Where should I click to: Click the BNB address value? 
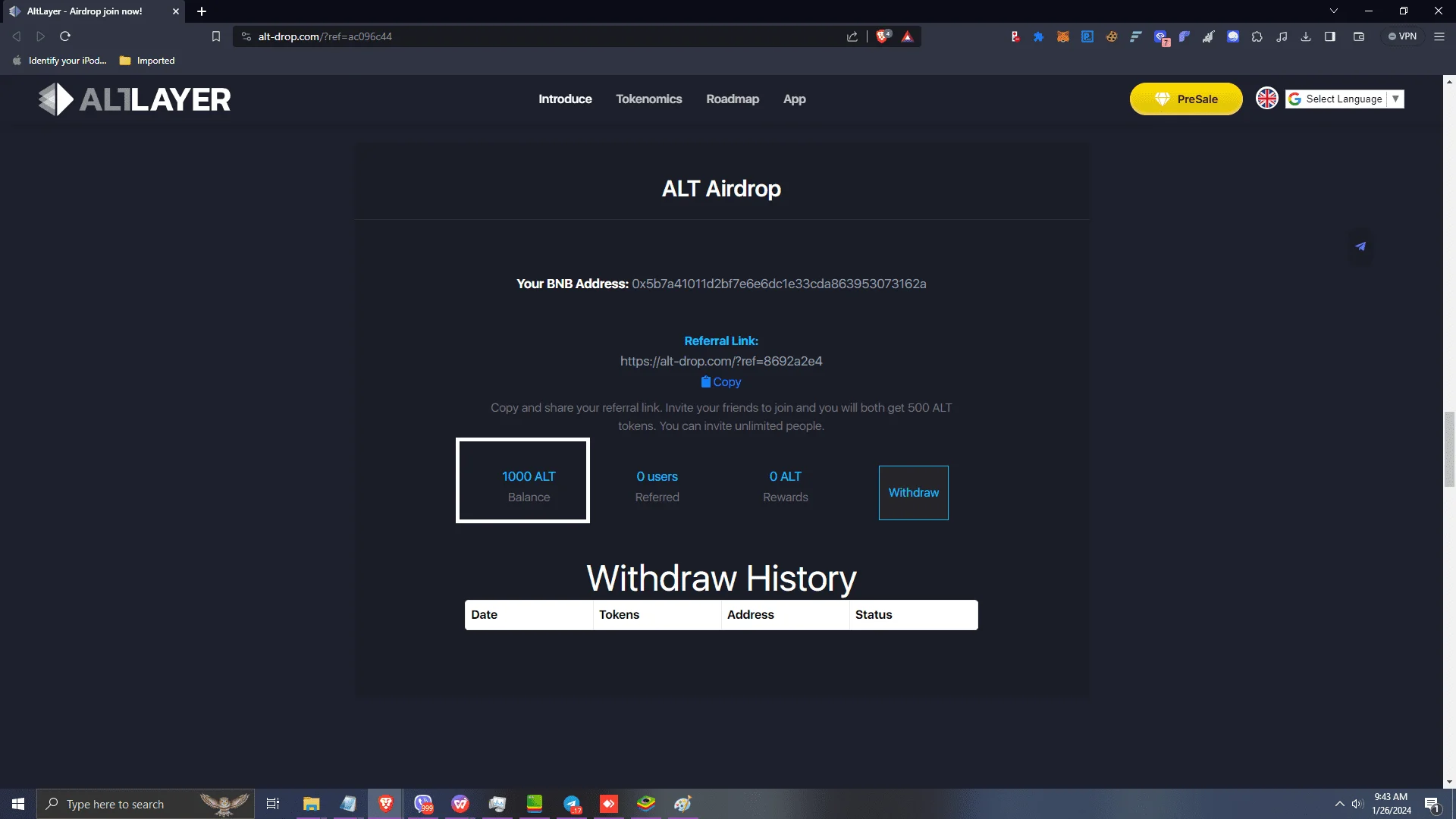(779, 284)
